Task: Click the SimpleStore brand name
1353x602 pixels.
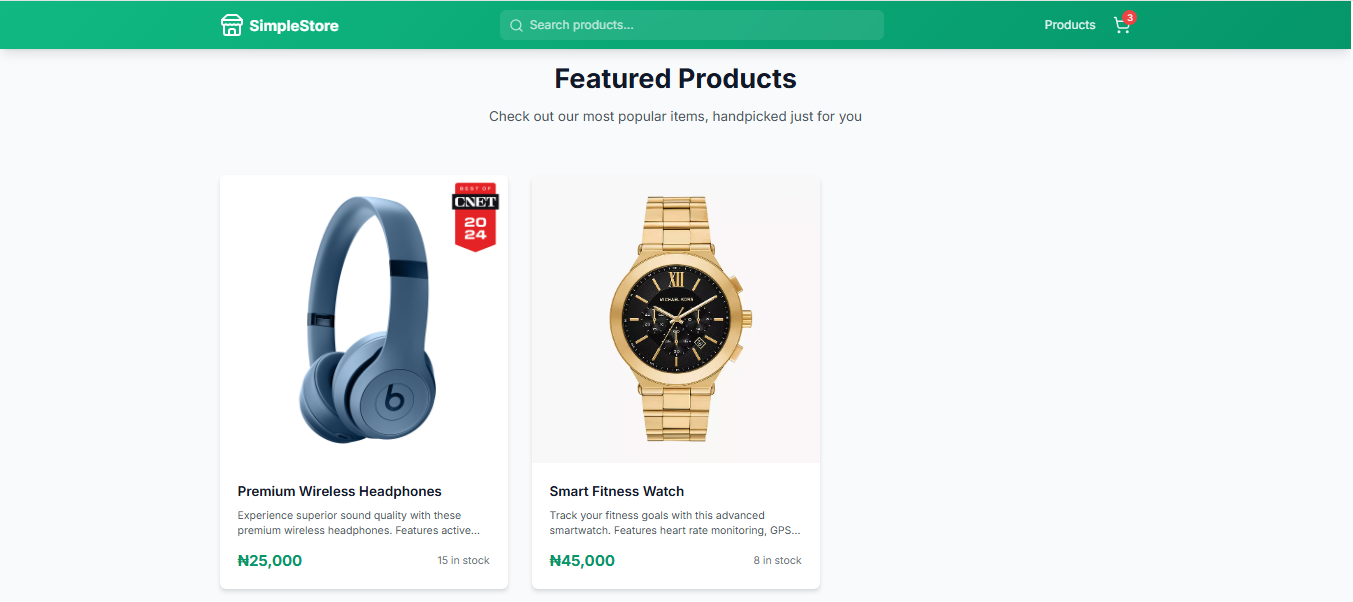Action: (x=291, y=24)
